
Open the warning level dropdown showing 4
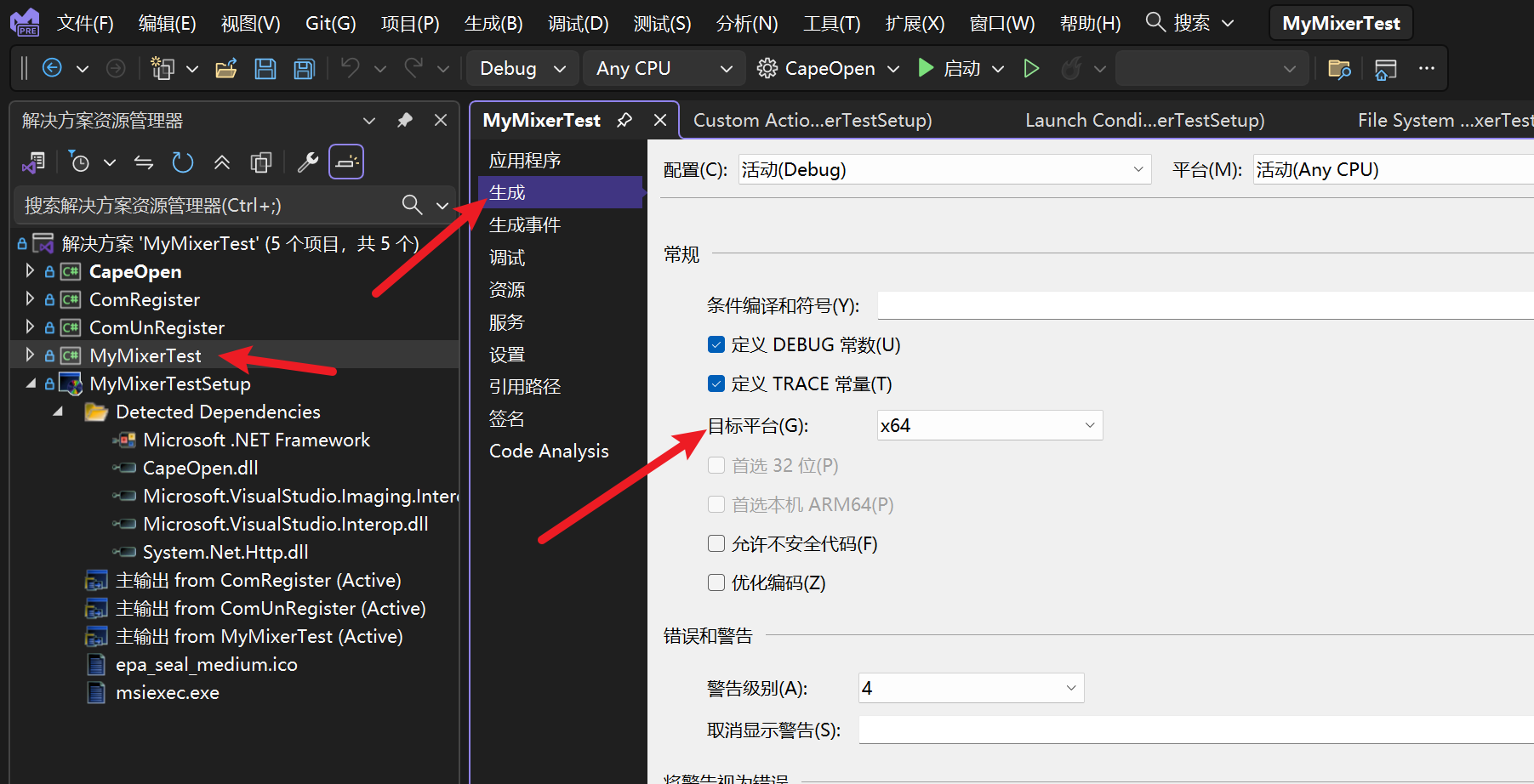point(972,688)
